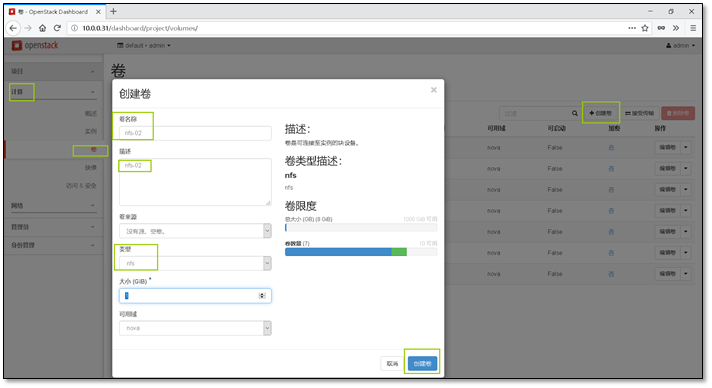
Task: Click the 加密 column header
Action: (614, 128)
